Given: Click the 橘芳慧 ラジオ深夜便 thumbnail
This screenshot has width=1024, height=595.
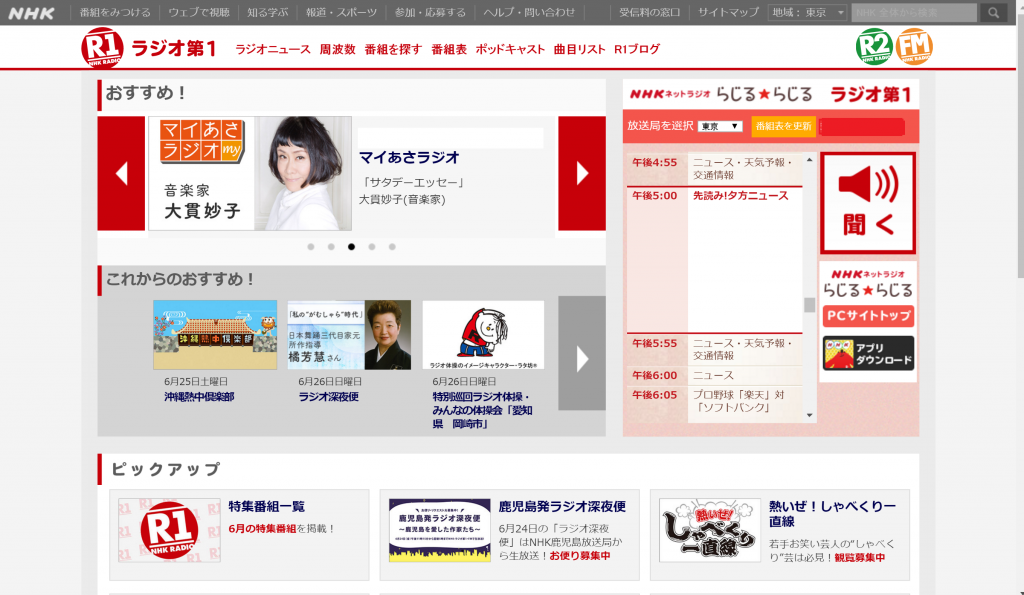Looking at the screenshot, I should coord(349,335).
